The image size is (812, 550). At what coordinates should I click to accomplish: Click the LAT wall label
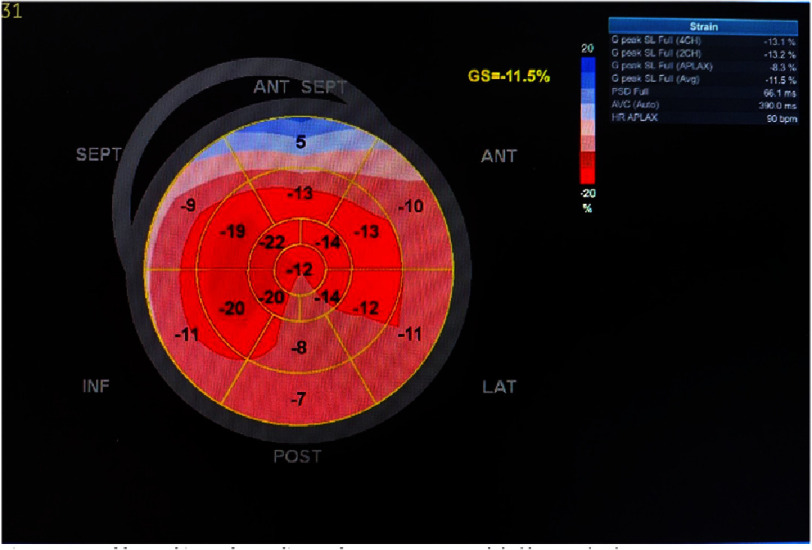499,387
